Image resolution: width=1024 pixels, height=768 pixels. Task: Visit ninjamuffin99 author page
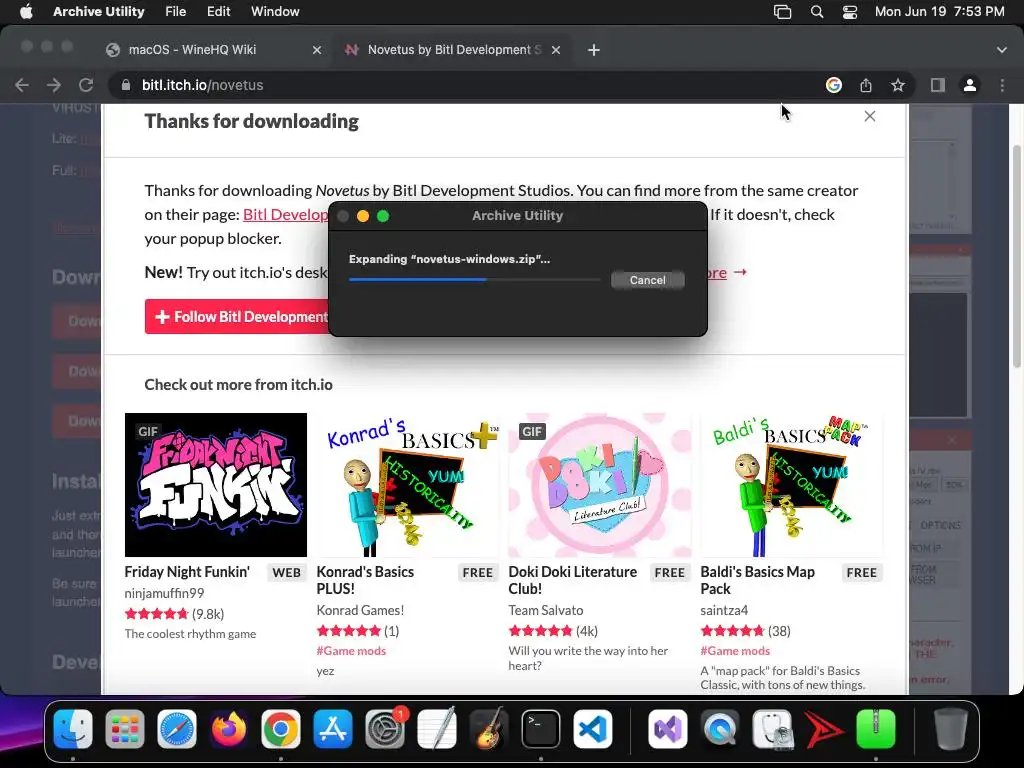165,594
